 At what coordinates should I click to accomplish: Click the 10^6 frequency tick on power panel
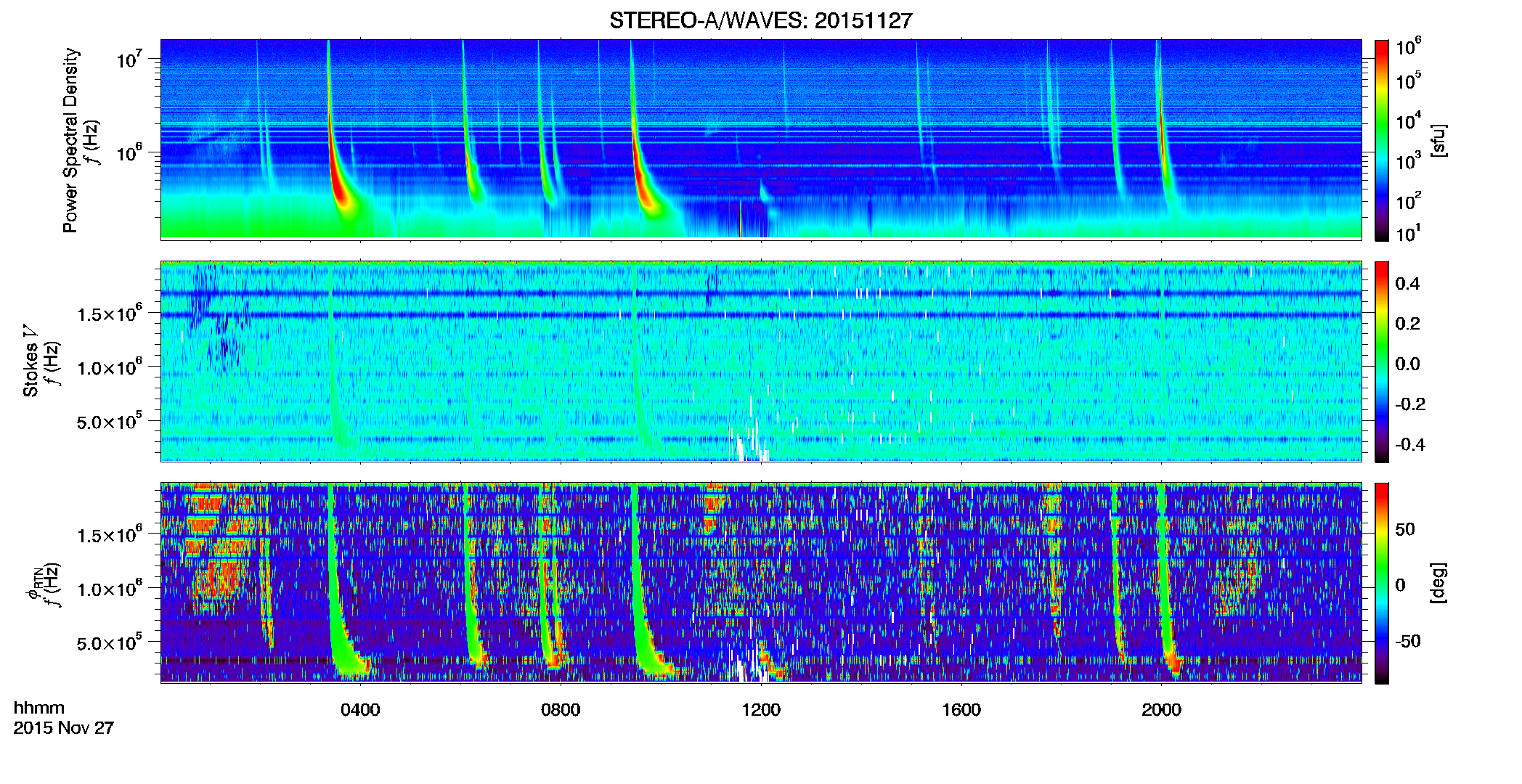129,152
